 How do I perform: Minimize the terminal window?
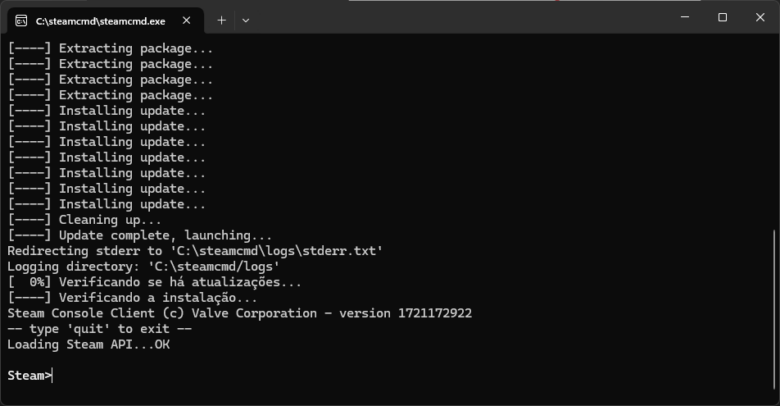click(x=685, y=17)
